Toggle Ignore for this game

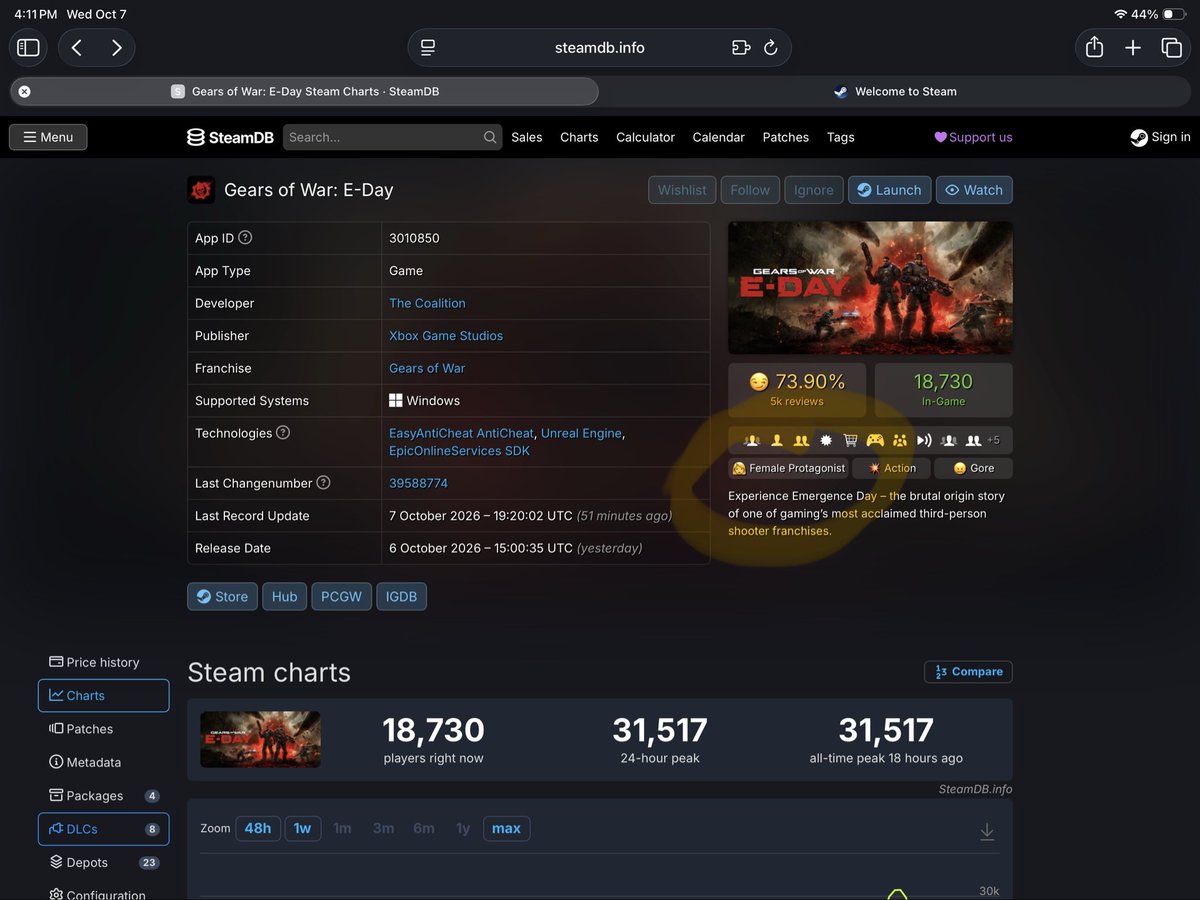click(x=813, y=190)
